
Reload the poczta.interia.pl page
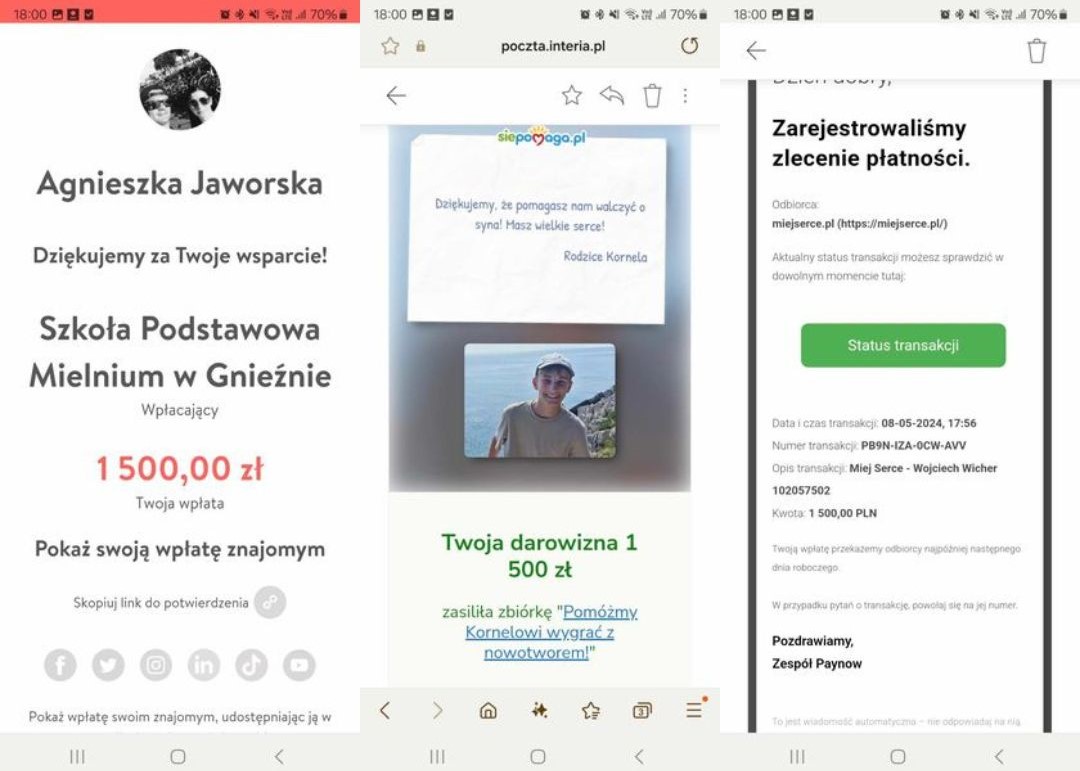point(689,45)
